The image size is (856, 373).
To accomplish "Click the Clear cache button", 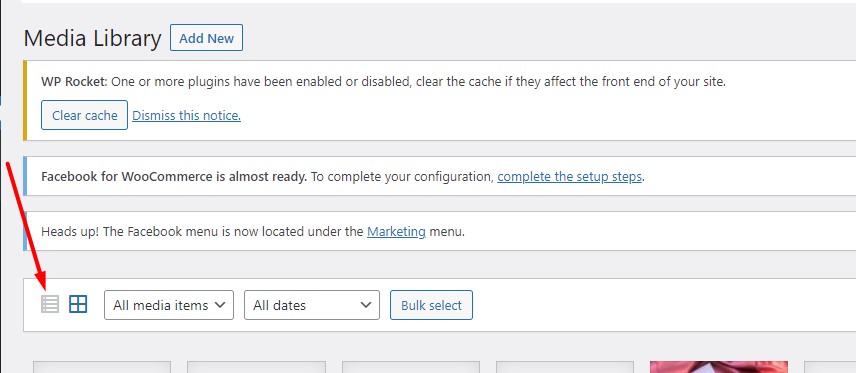I will [85, 115].
